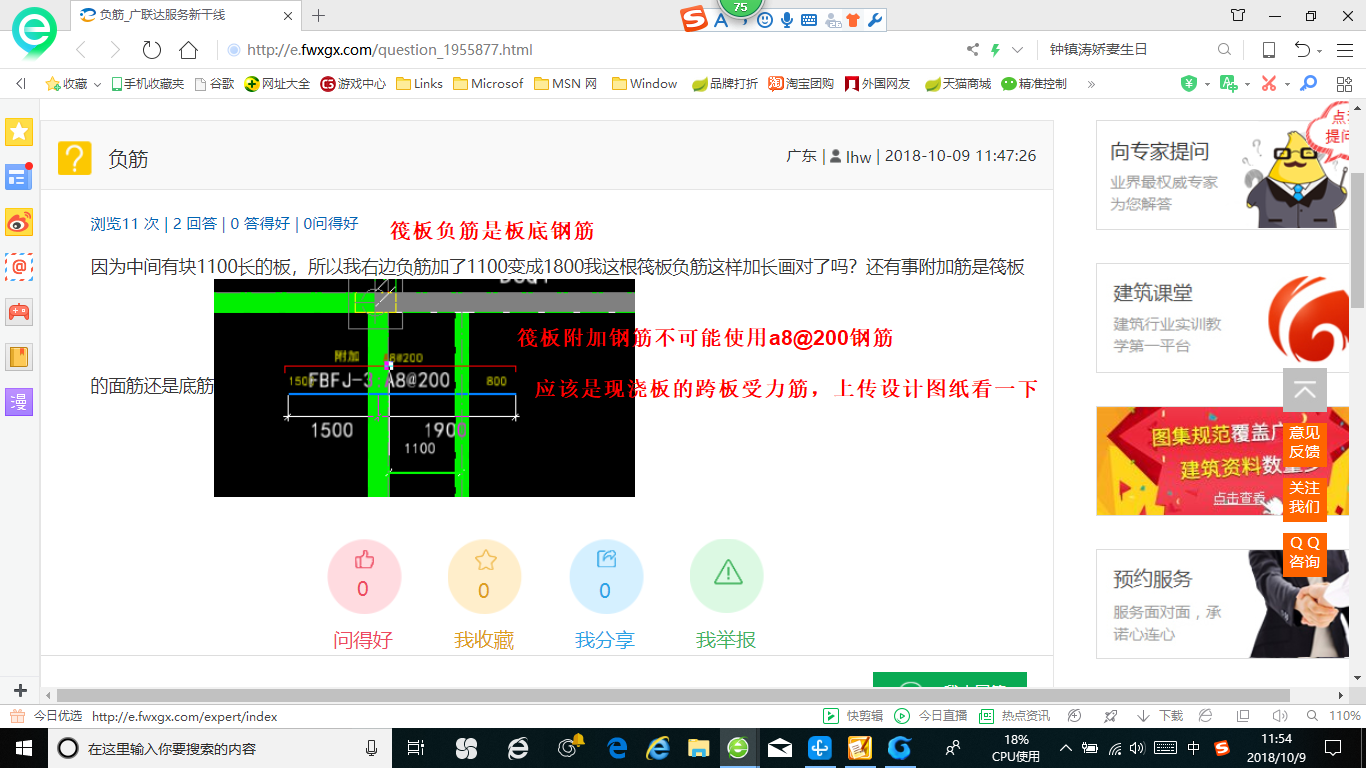Click the red scissors screenshot icon
Screen dimensions: 1366x768
[1269, 84]
